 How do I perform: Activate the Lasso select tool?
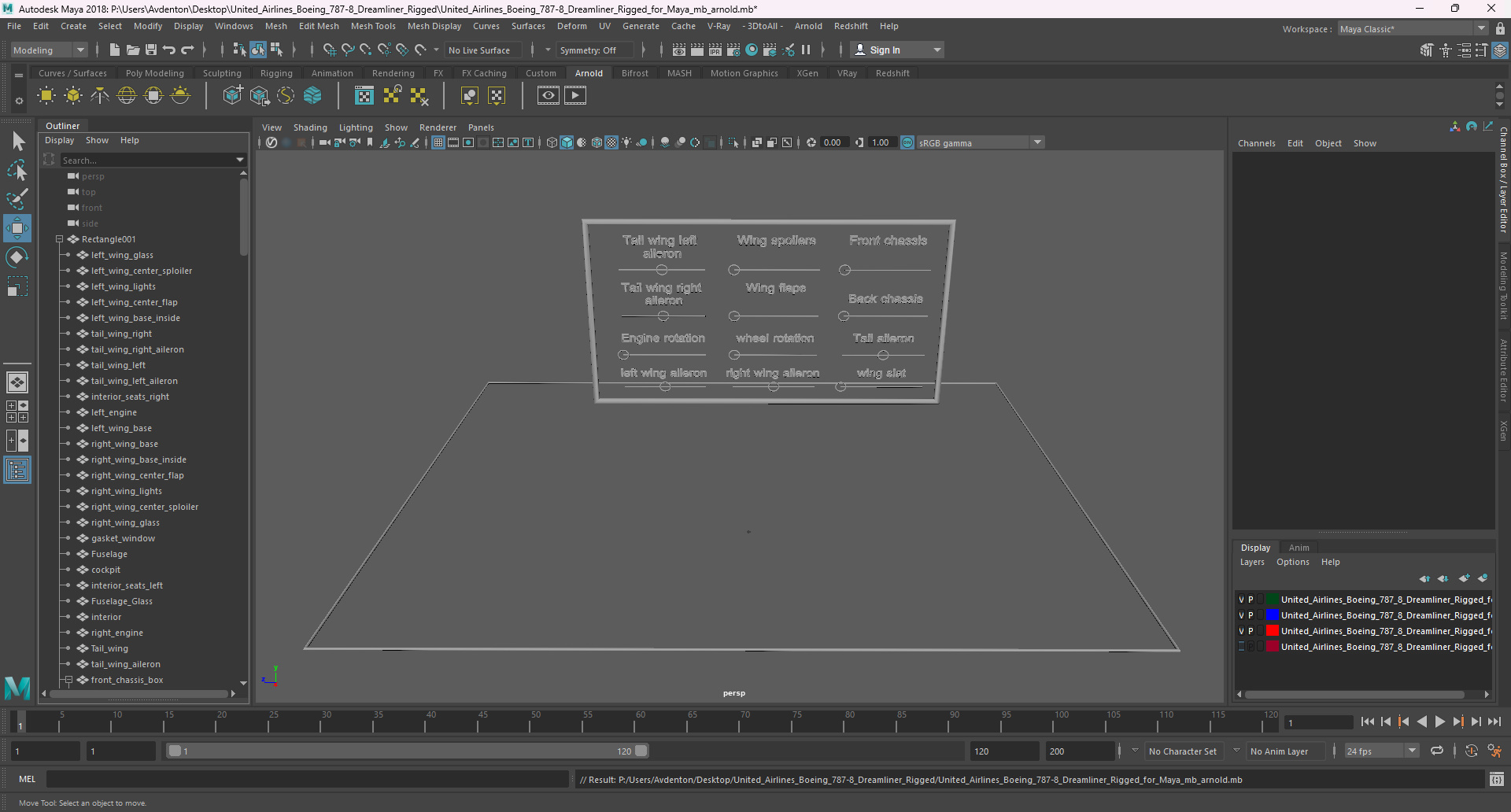17,170
